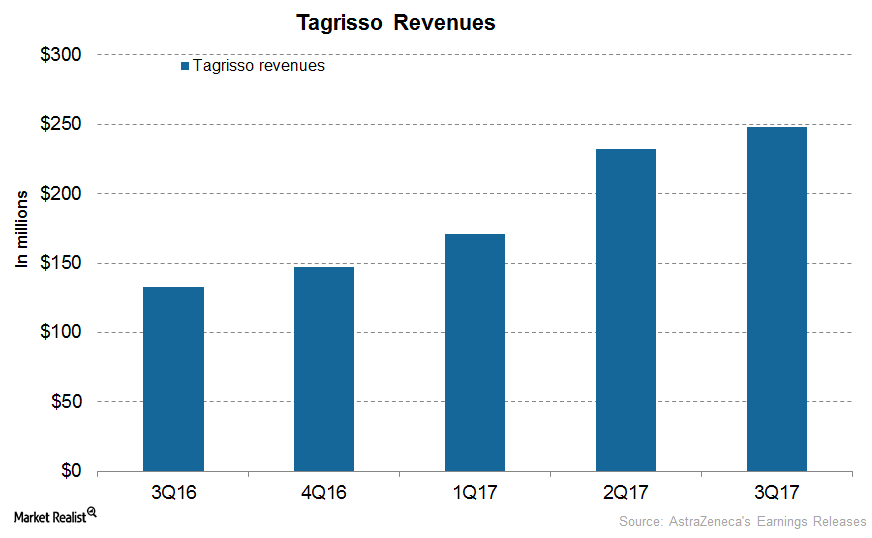Click the '$250' axis label

[x=61, y=124]
